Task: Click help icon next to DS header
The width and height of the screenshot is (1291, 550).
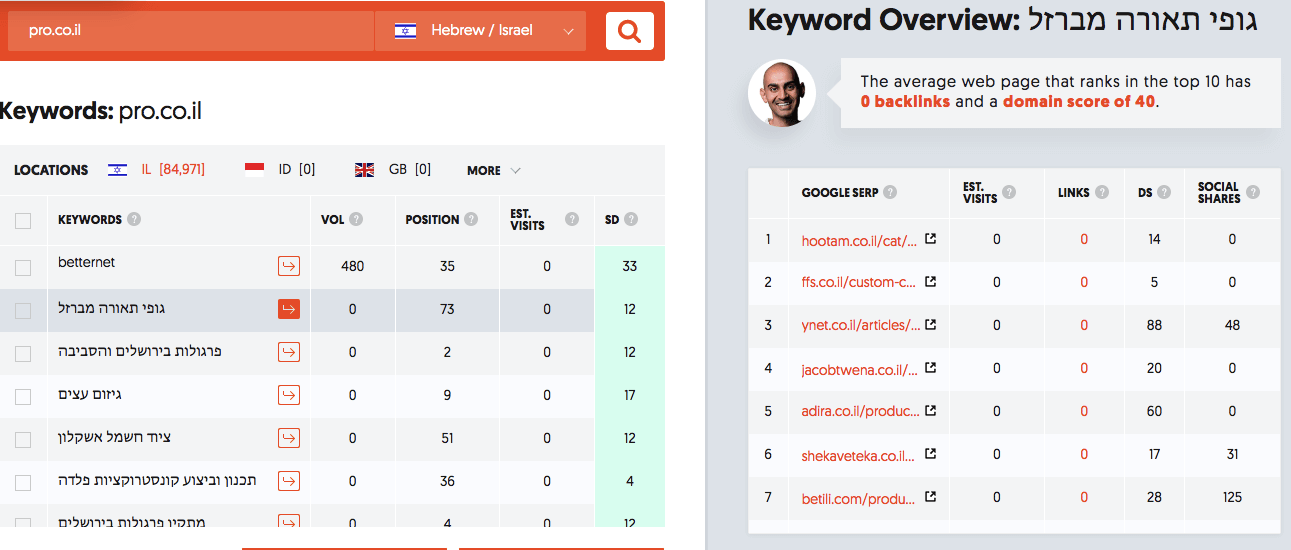Action: click(x=1164, y=193)
